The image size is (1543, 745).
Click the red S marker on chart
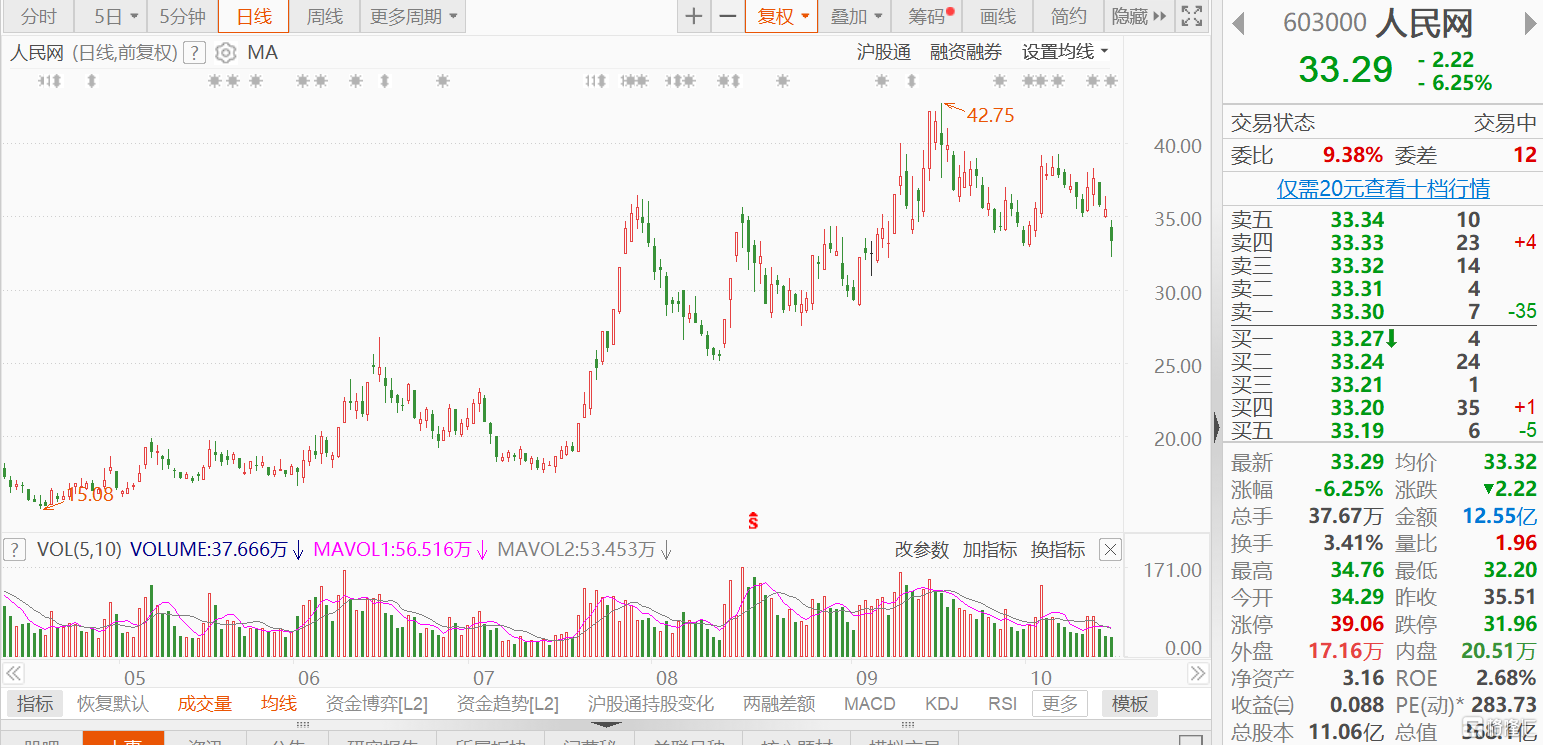point(754,520)
